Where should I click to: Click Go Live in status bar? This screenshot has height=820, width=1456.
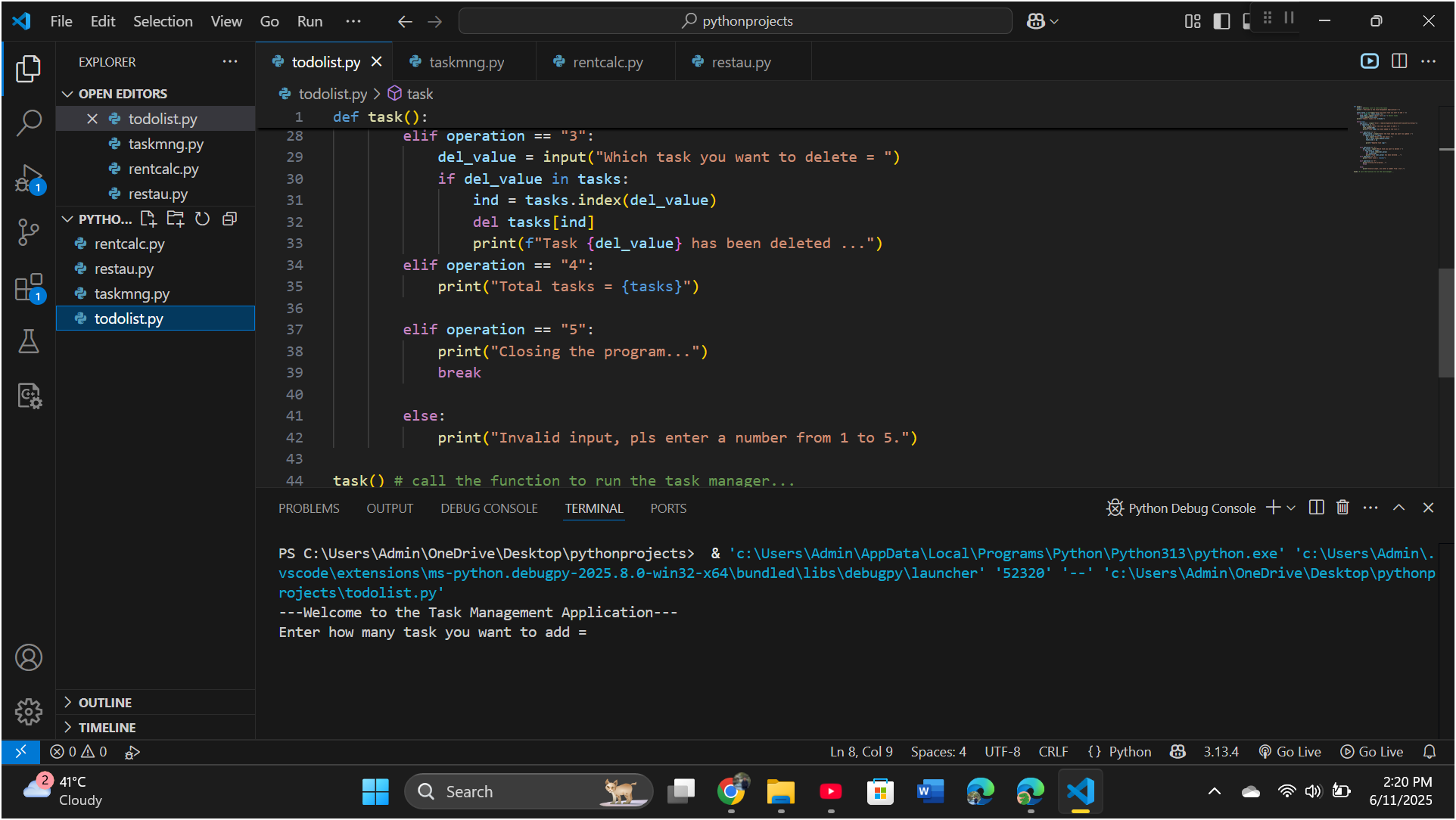1290,751
